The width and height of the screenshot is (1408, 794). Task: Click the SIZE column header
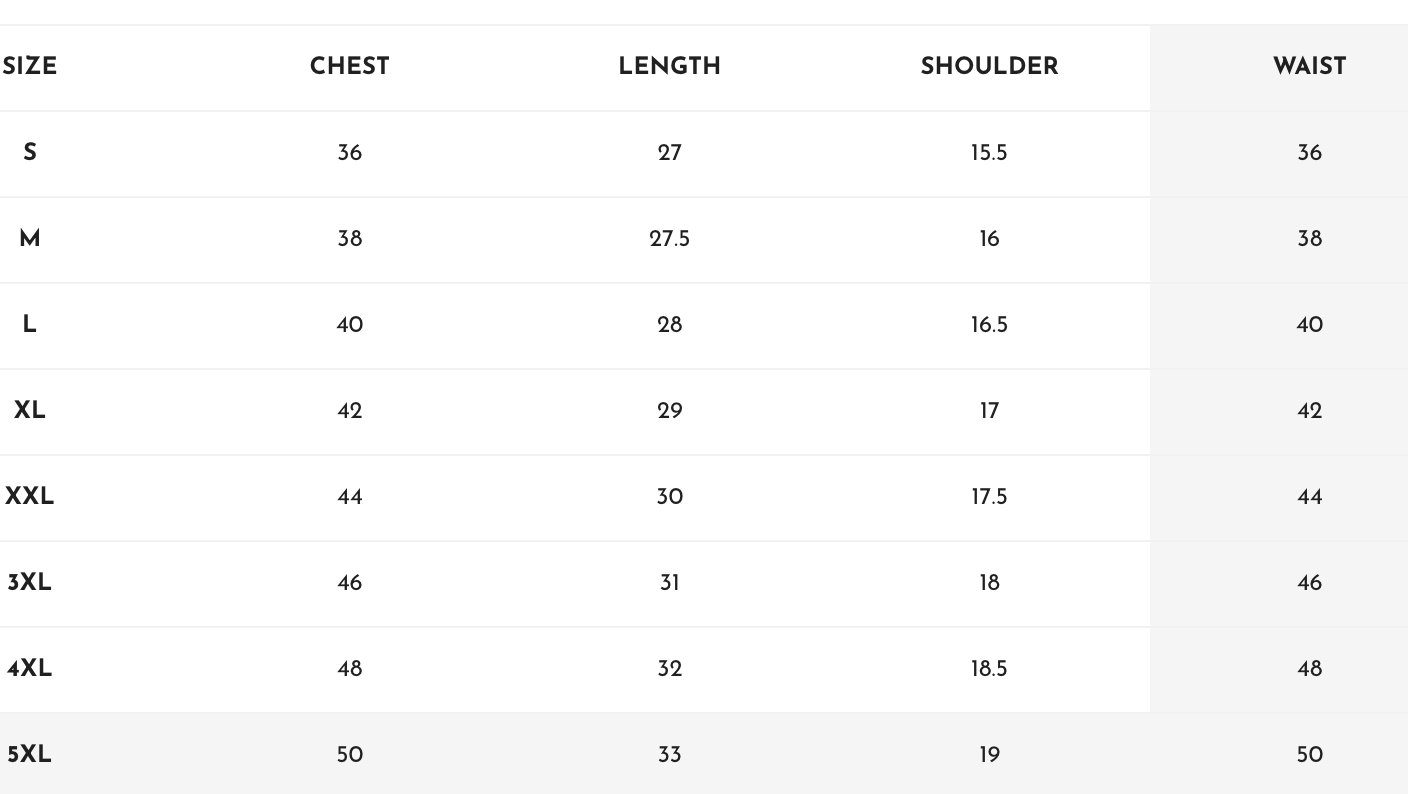click(x=30, y=67)
